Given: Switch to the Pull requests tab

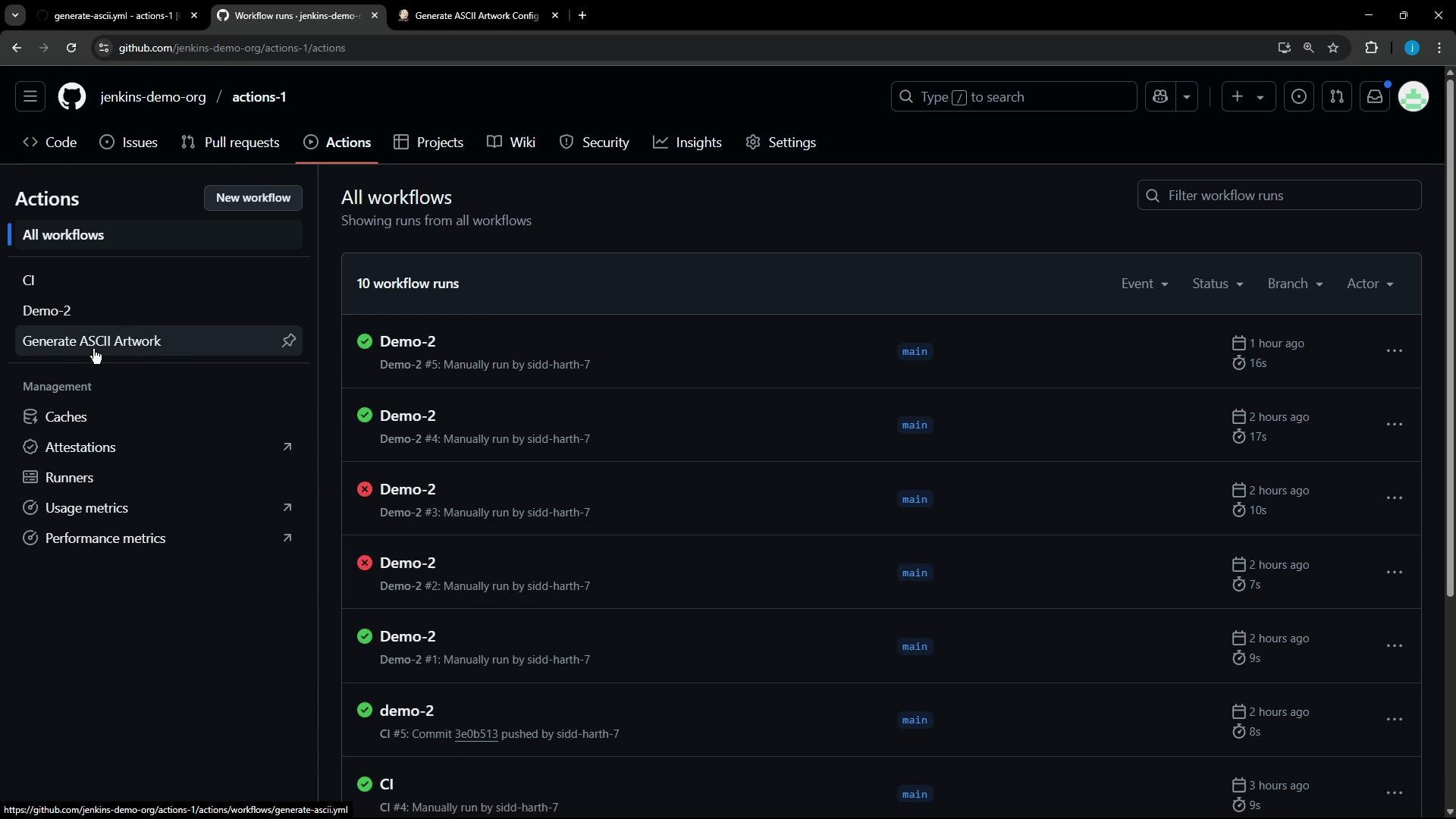Looking at the screenshot, I should pyautogui.click(x=231, y=143).
